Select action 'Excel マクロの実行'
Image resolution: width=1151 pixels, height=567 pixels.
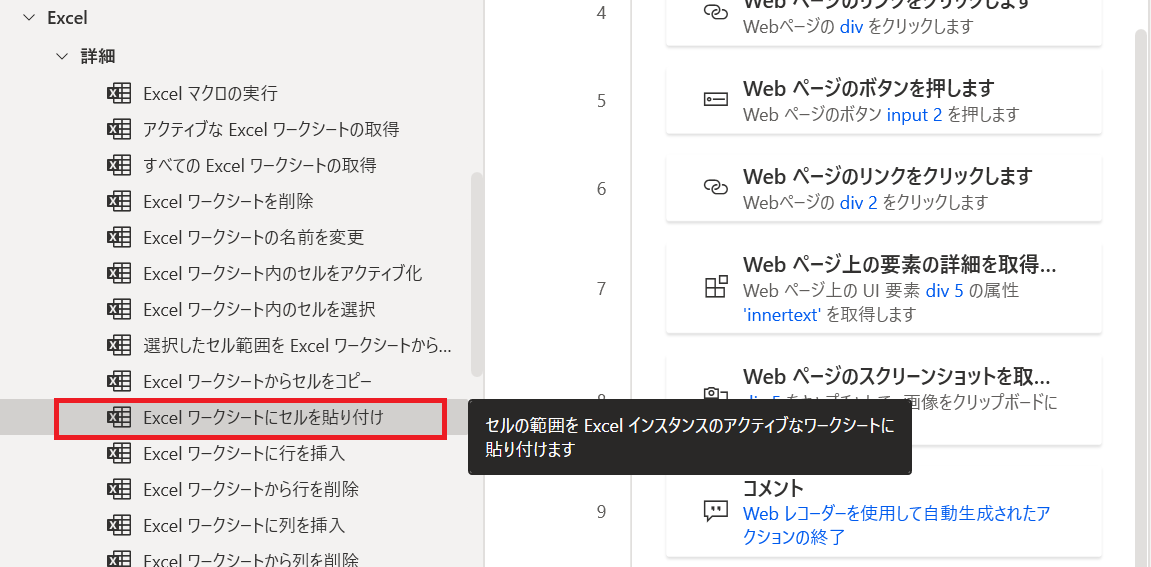(x=211, y=93)
